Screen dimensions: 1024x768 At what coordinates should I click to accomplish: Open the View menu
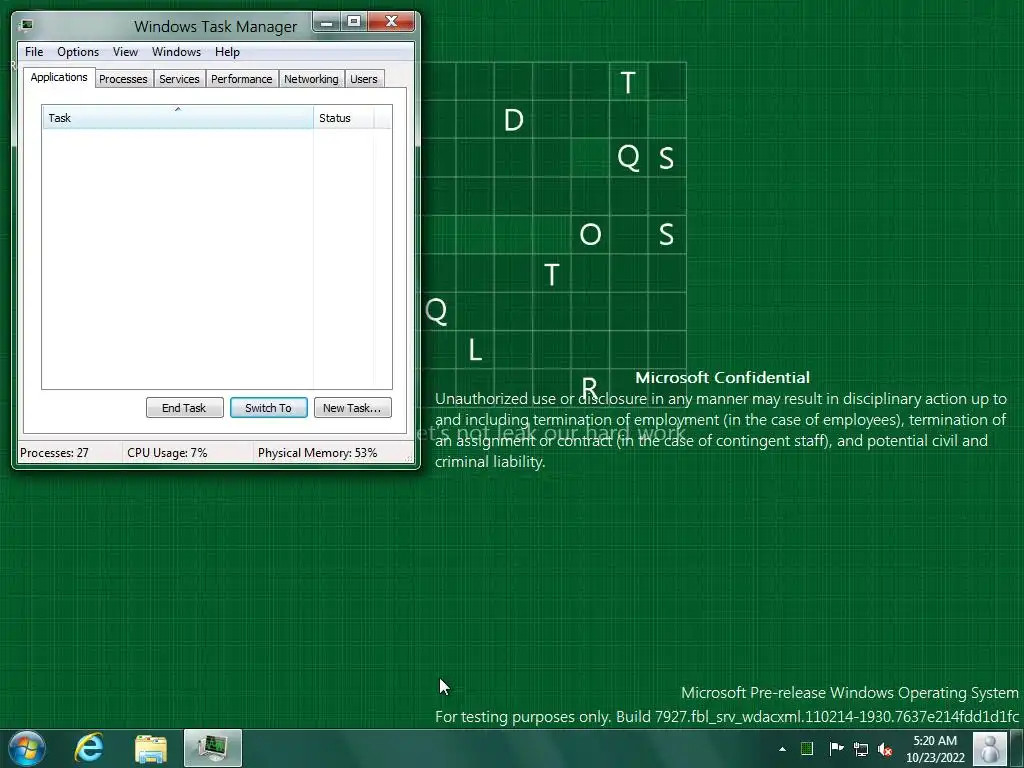point(125,52)
